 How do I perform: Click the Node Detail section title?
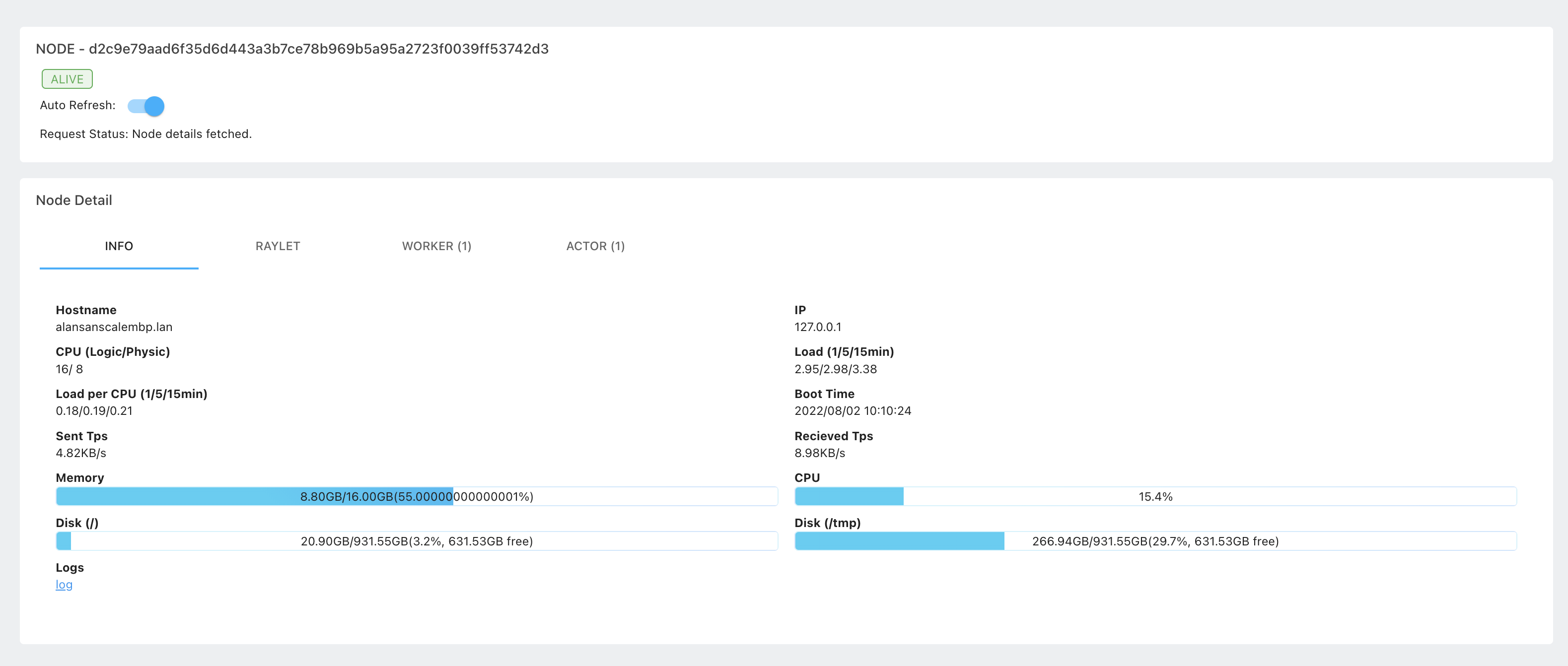tap(73, 200)
